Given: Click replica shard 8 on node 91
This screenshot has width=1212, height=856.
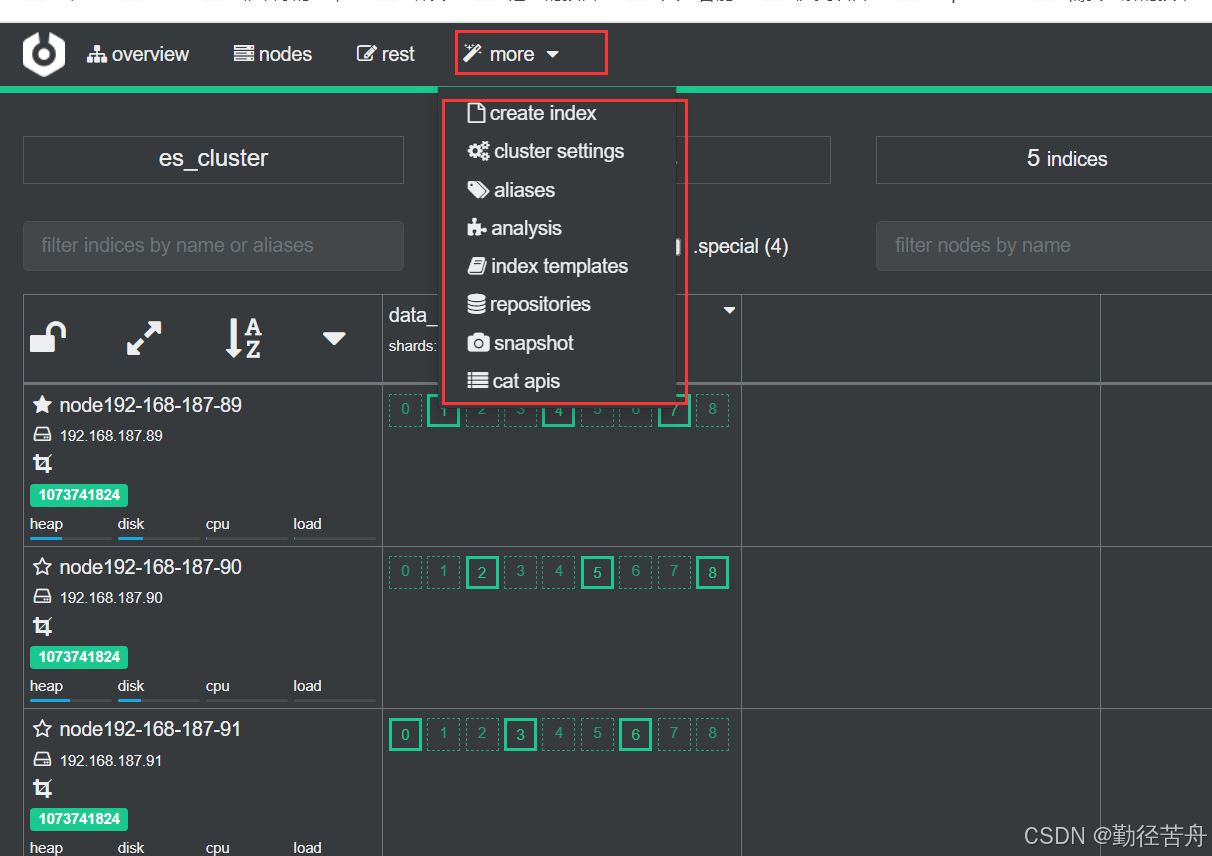Looking at the screenshot, I should coord(712,734).
